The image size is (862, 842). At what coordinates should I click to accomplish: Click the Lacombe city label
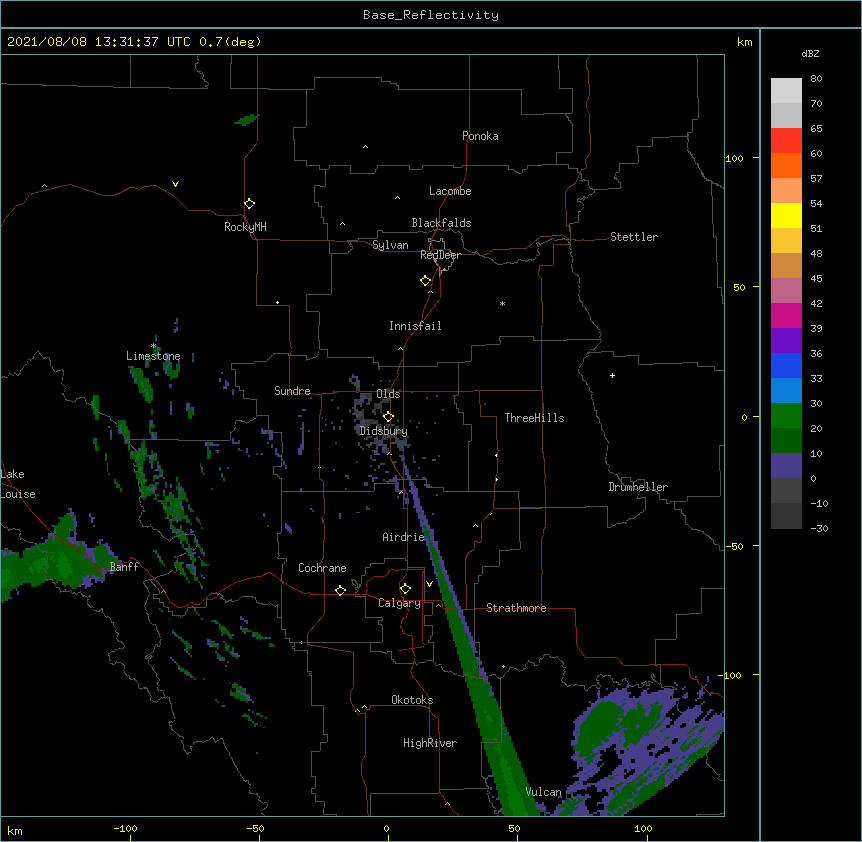pos(450,191)
